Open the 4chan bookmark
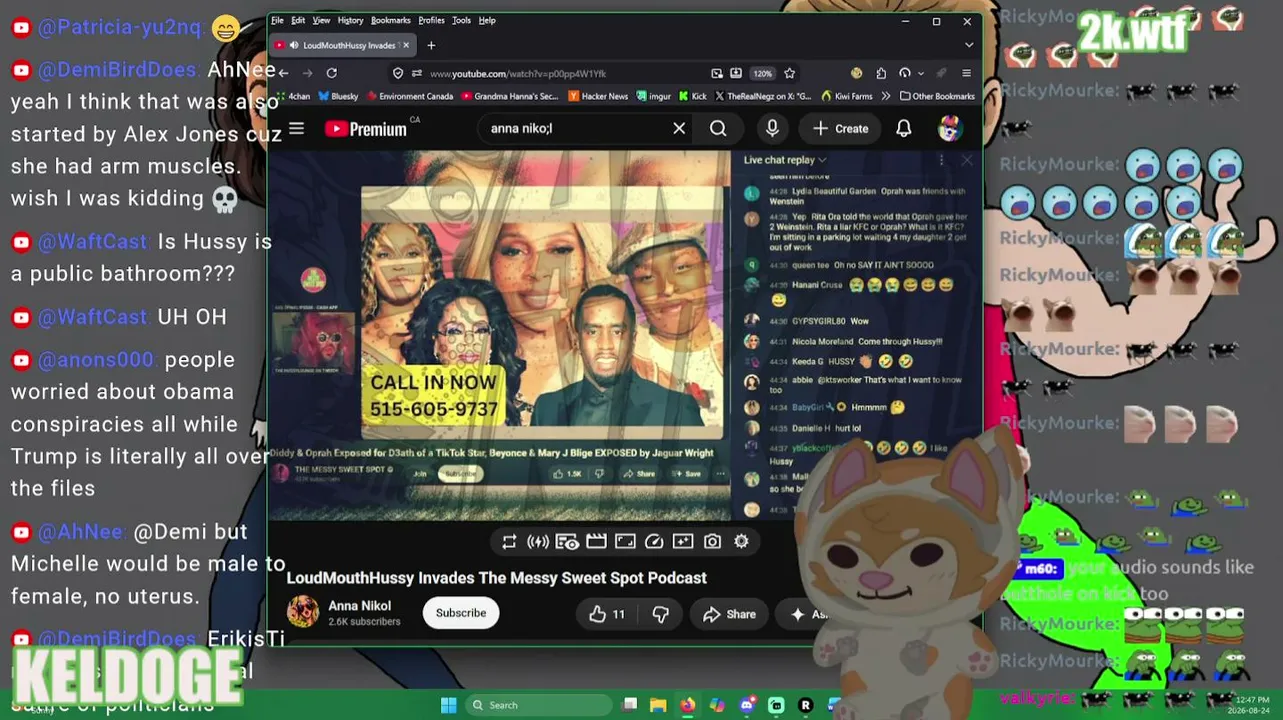 pos(293,97)
